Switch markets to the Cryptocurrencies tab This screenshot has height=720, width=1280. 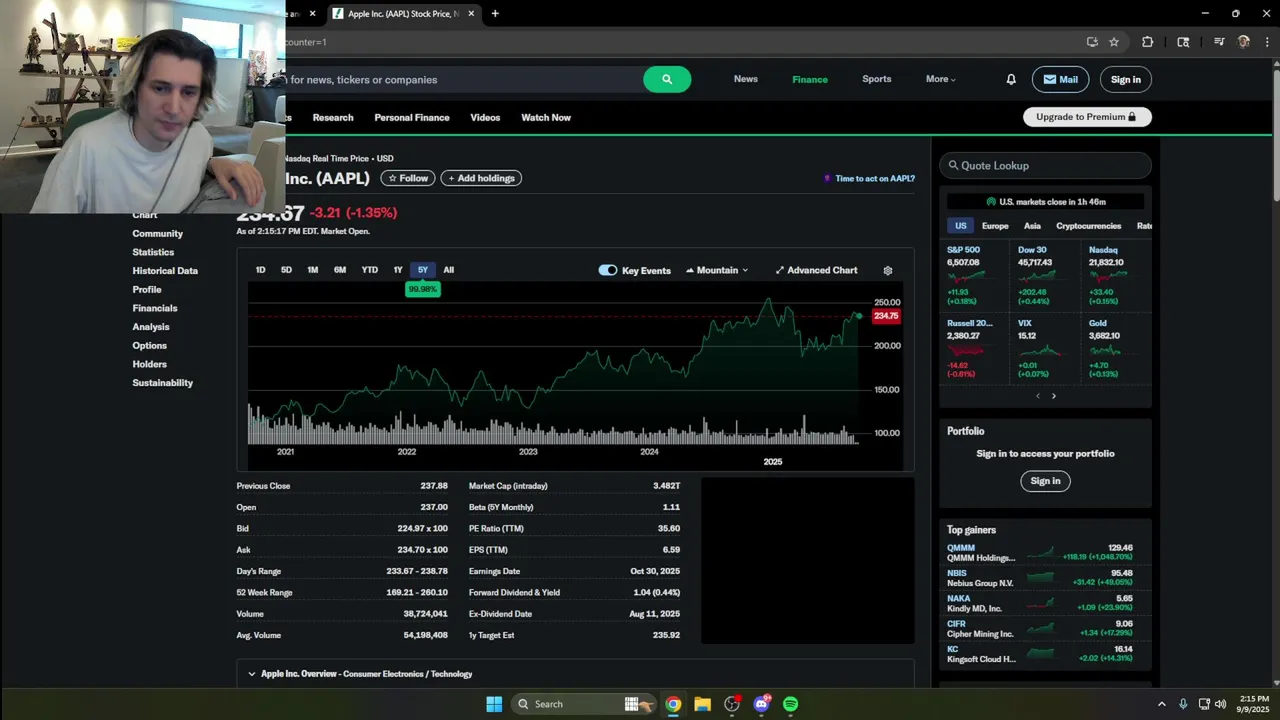1089,226
